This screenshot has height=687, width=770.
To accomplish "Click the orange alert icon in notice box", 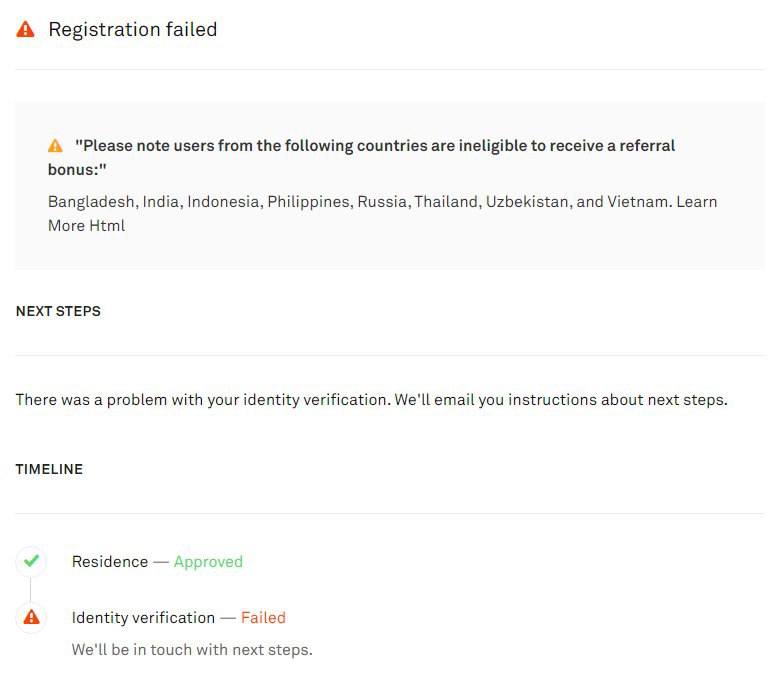I will 55,146.
